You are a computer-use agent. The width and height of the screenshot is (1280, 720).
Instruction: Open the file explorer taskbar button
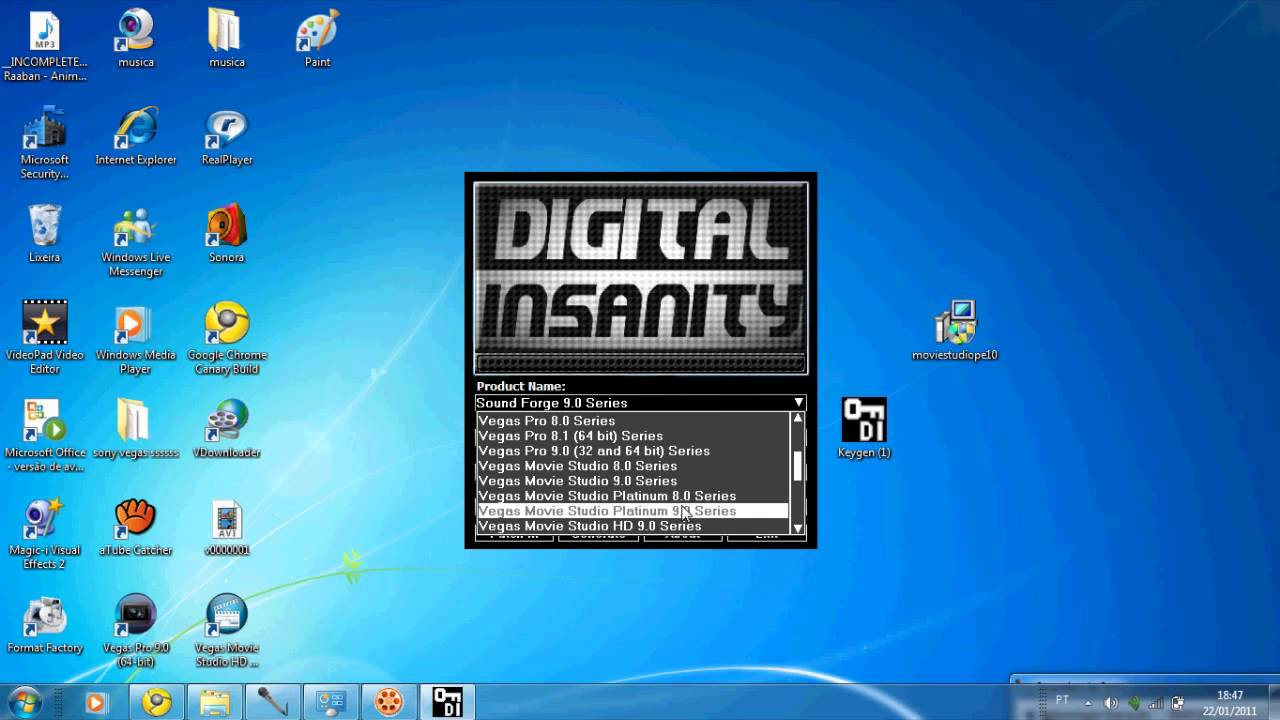click(x=214, y=702)
